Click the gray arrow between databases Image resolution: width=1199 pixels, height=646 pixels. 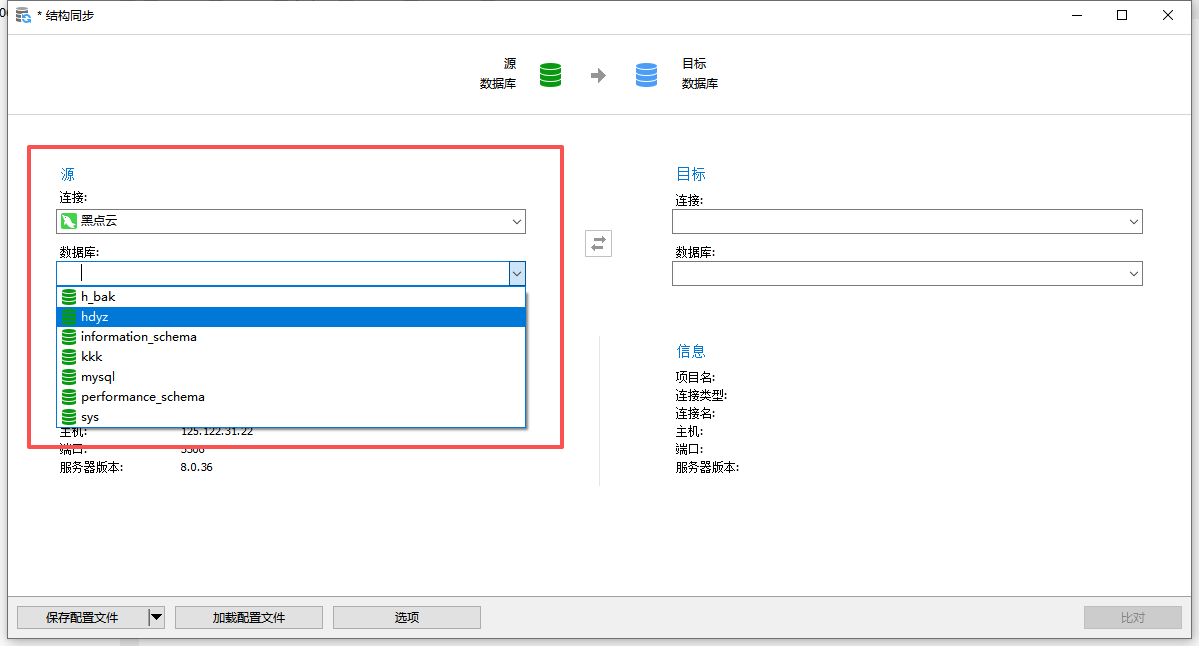(x=598, y=75)
